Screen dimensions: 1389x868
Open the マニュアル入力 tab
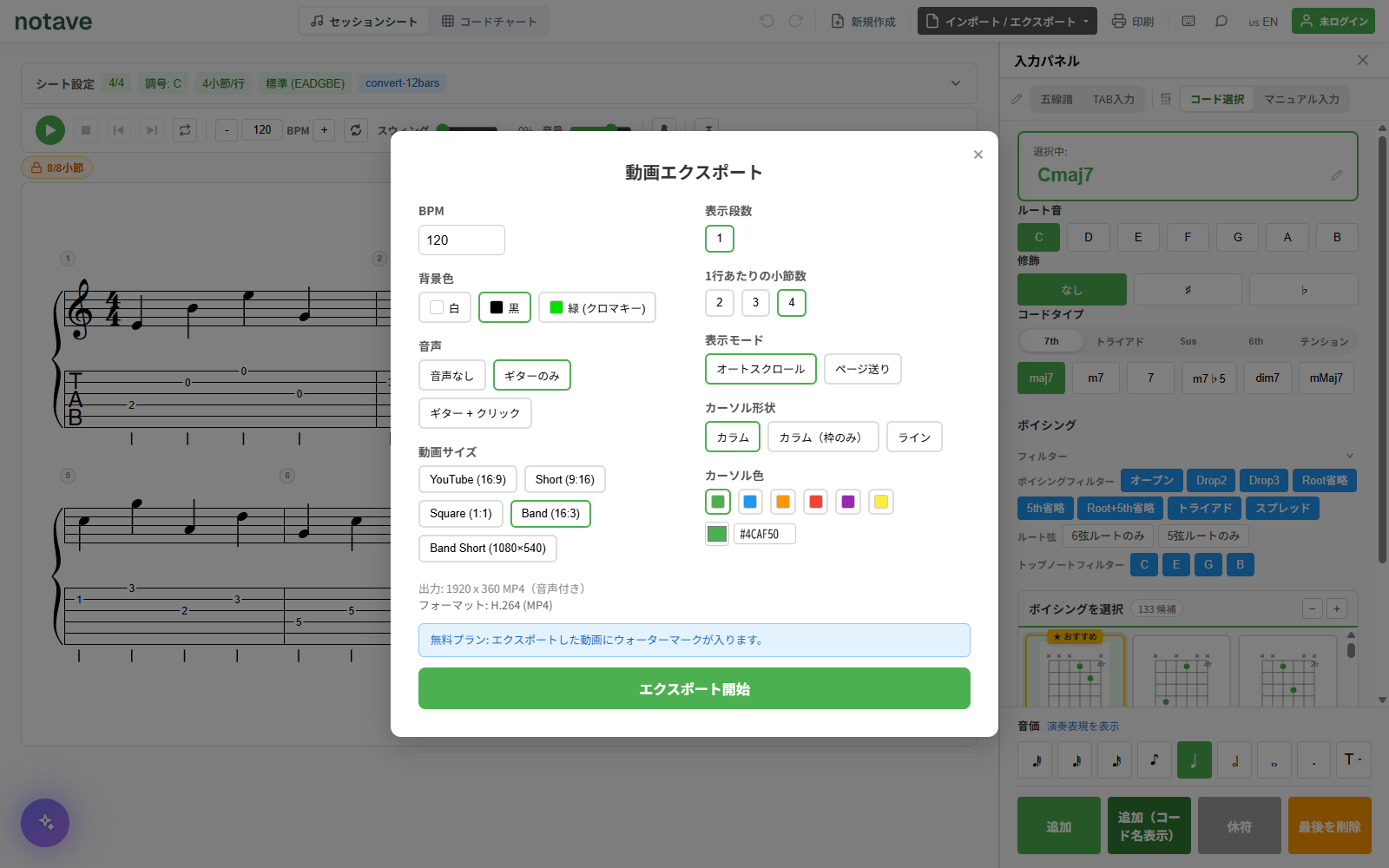click(x=1301, y=99)
